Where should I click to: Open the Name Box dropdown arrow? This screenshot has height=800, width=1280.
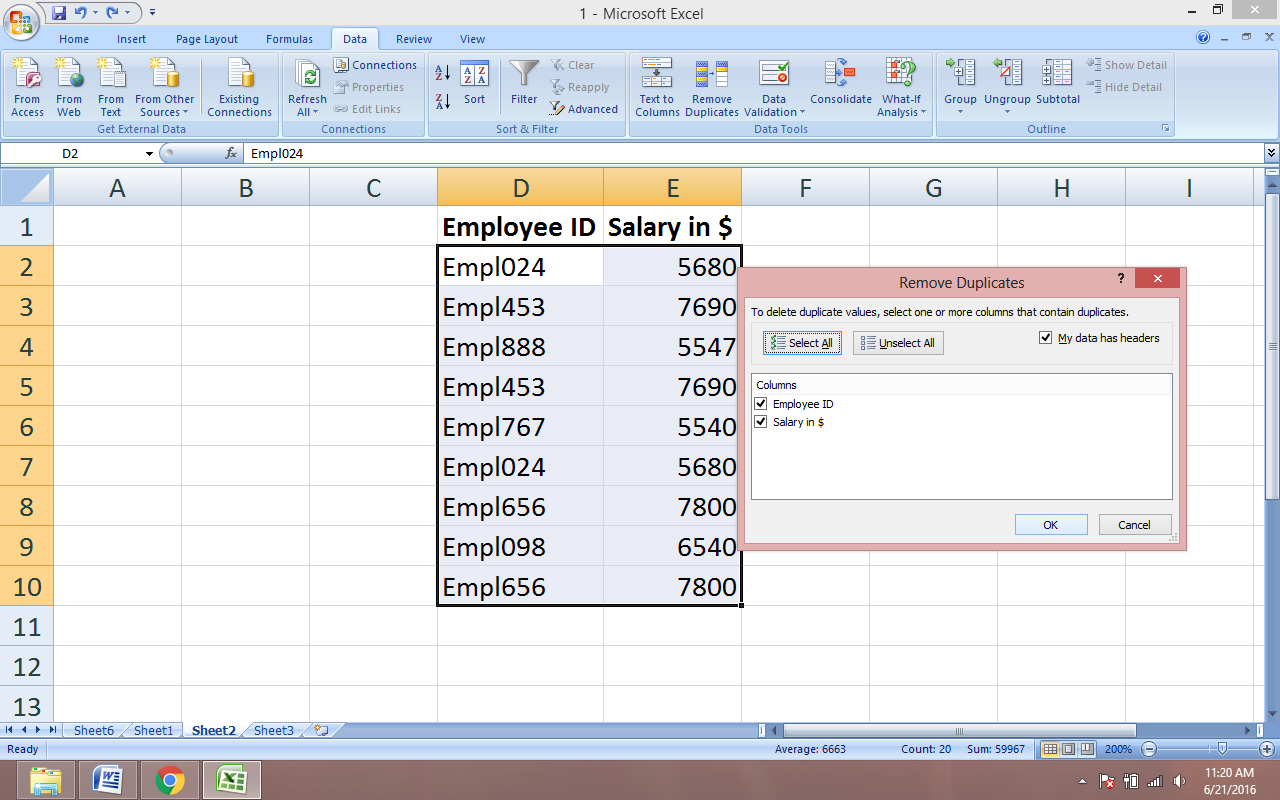(x=149, y=154)
